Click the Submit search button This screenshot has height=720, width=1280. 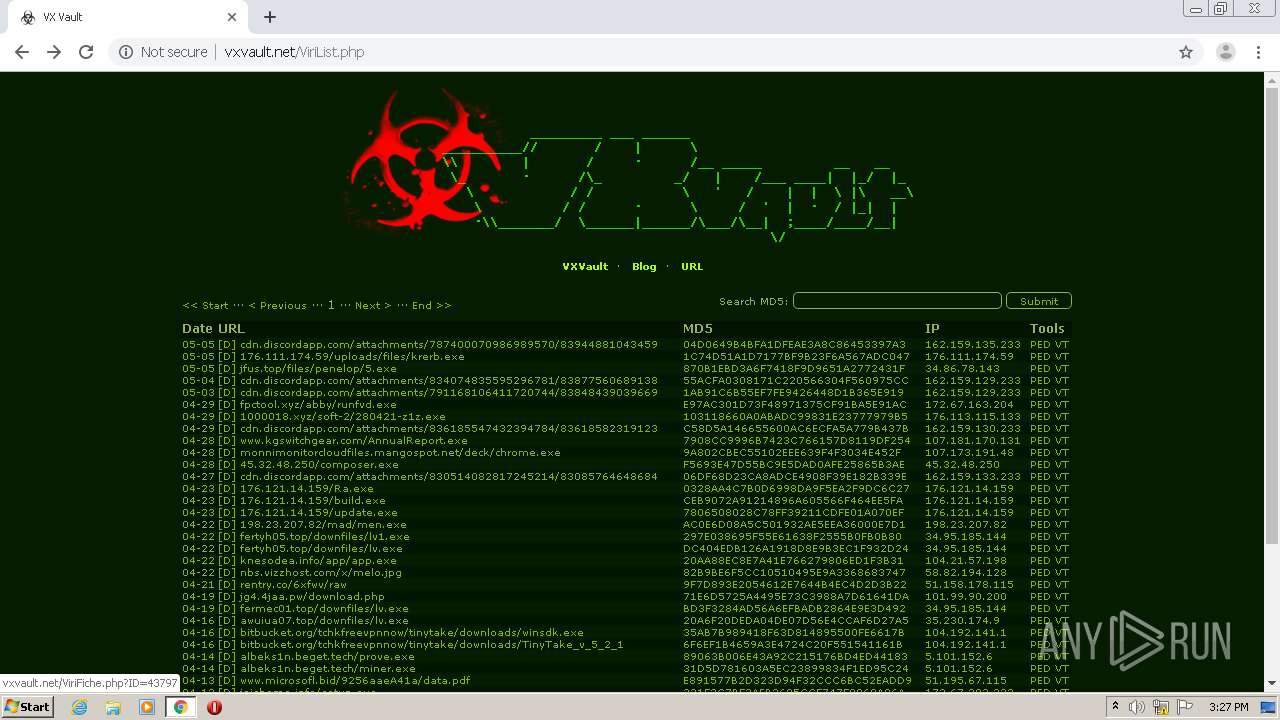pyautogui.click(x=1039, y=301)
